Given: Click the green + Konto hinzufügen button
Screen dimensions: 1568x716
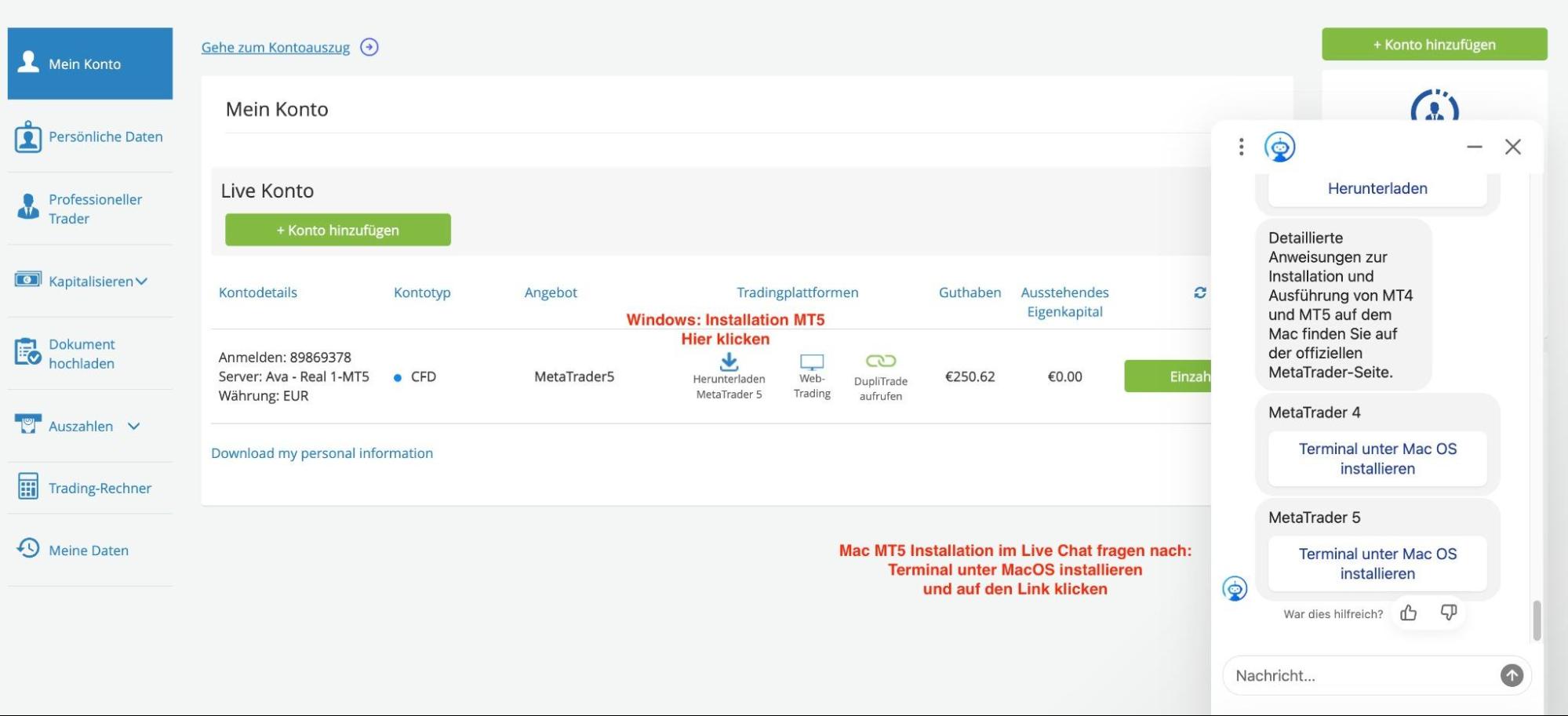Looking at the screenshot, I should tap(337, 229).
